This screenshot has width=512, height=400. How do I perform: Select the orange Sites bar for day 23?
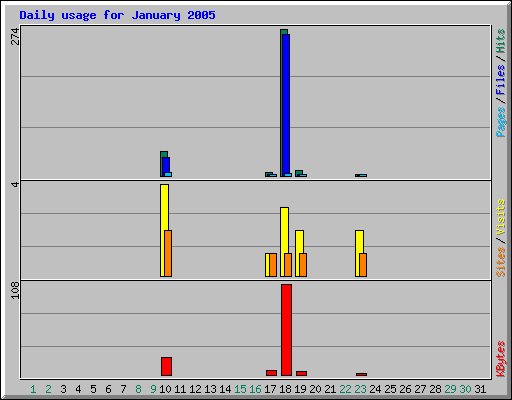click(363, 265)
